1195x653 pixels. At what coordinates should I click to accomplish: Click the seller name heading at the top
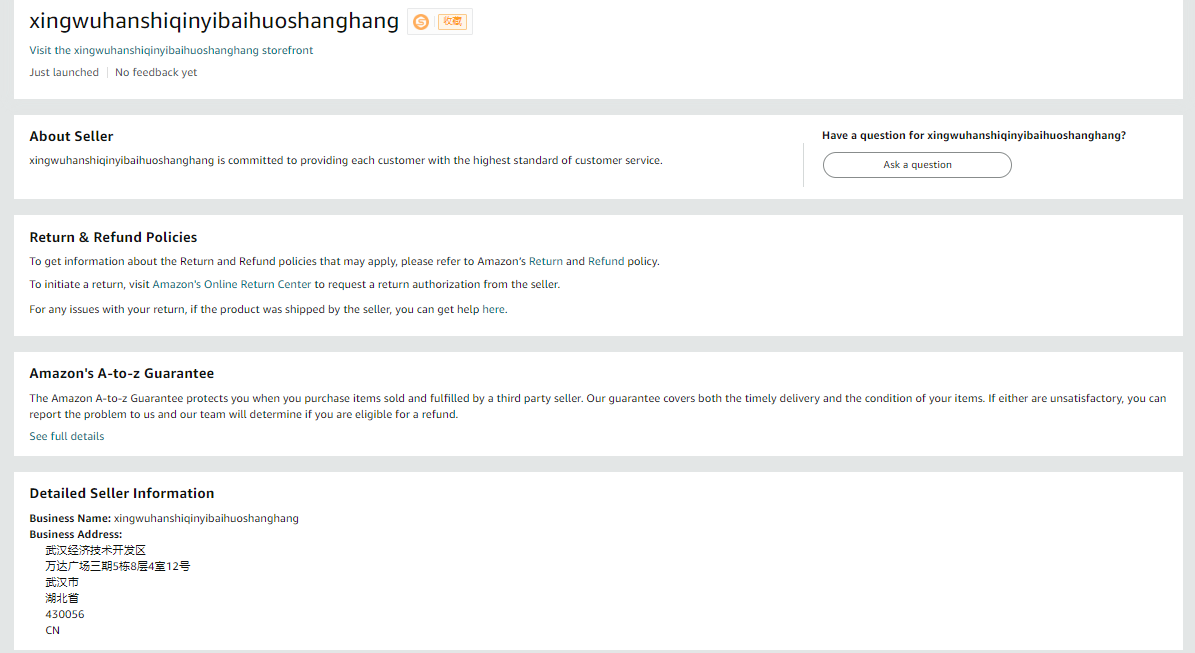[x=213, y=20]
